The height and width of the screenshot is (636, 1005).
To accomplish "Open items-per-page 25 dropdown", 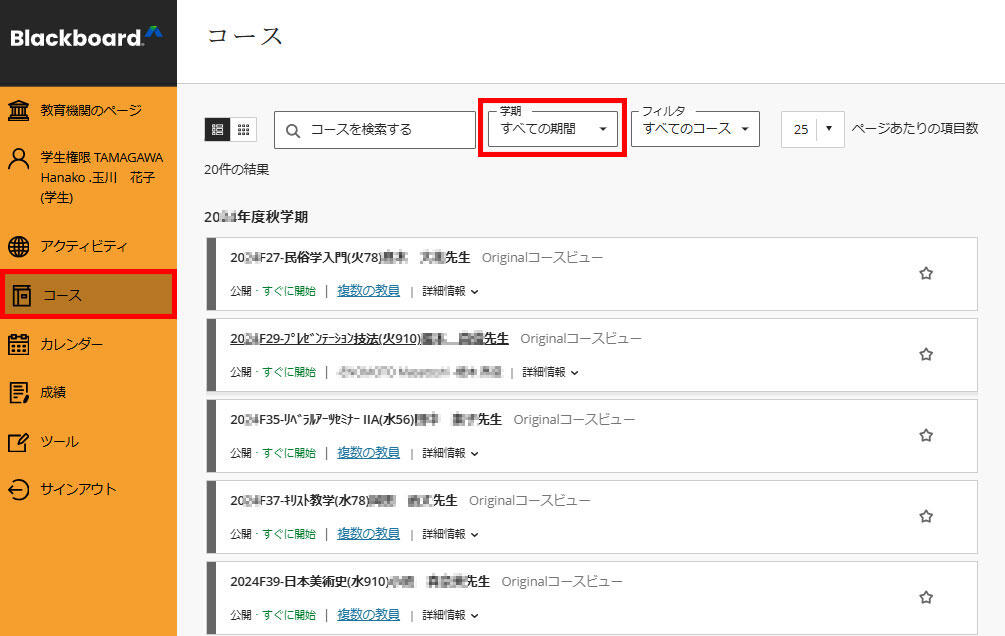I will (x=813, y=130).
